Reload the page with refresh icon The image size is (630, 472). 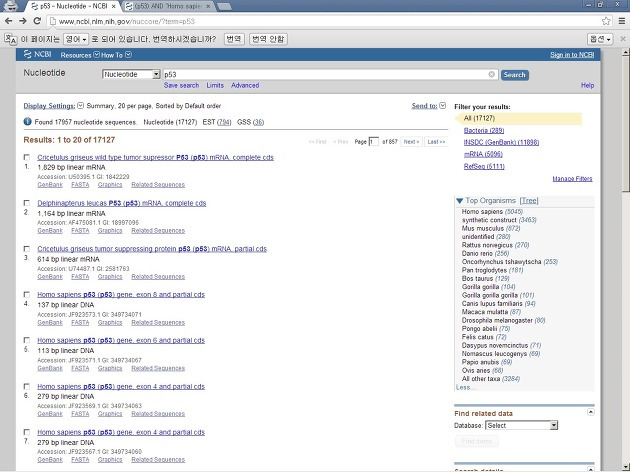(x=37, y=21)
